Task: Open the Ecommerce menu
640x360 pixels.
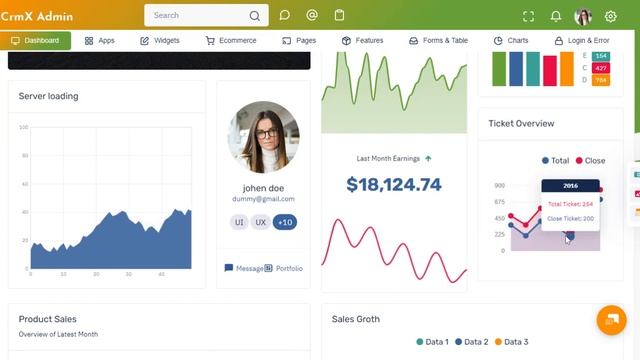Action: [x=231, y=40]
